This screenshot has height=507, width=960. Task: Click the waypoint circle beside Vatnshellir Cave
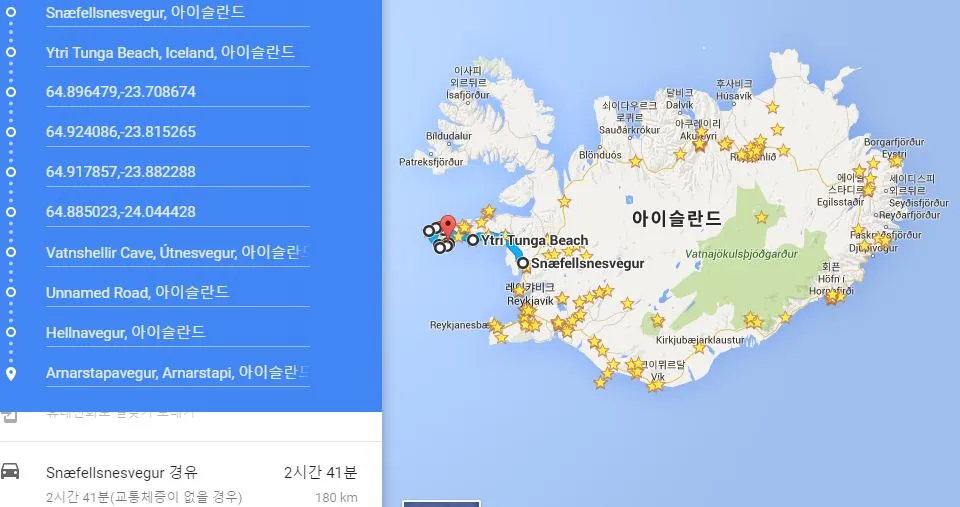[x=11, y=252]
